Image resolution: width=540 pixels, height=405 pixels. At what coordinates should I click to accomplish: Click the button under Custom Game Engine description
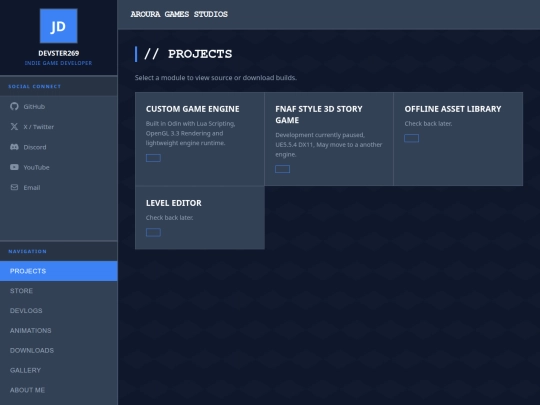click(153, 158)
